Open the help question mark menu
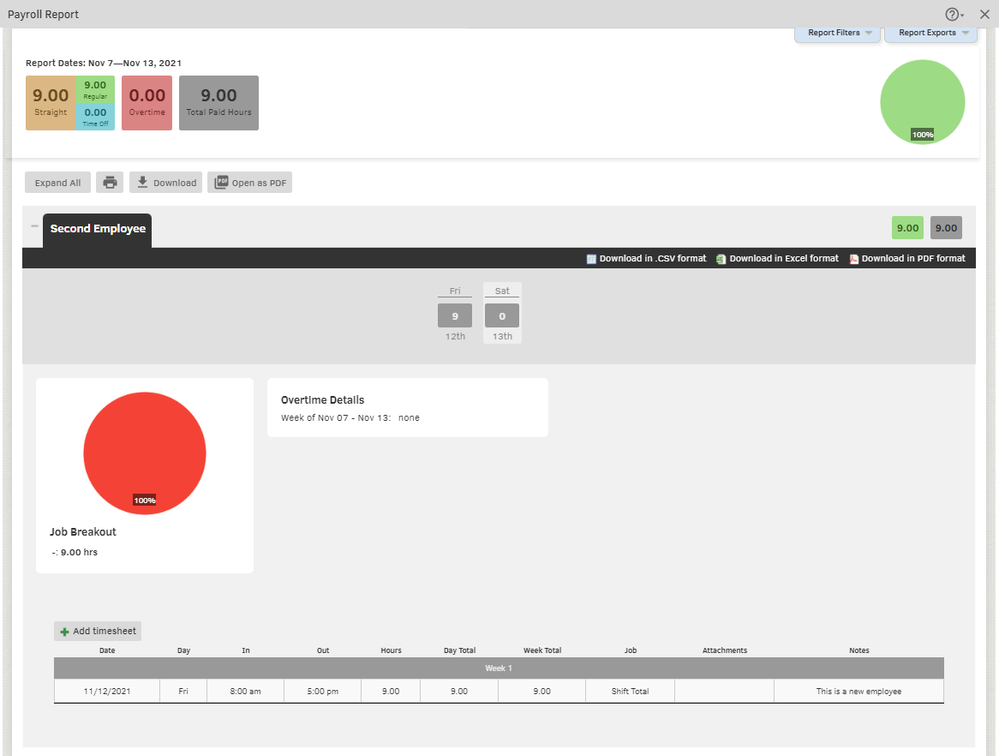The width and height of the screenshot is (999, 756). click(x=953, y=14)
